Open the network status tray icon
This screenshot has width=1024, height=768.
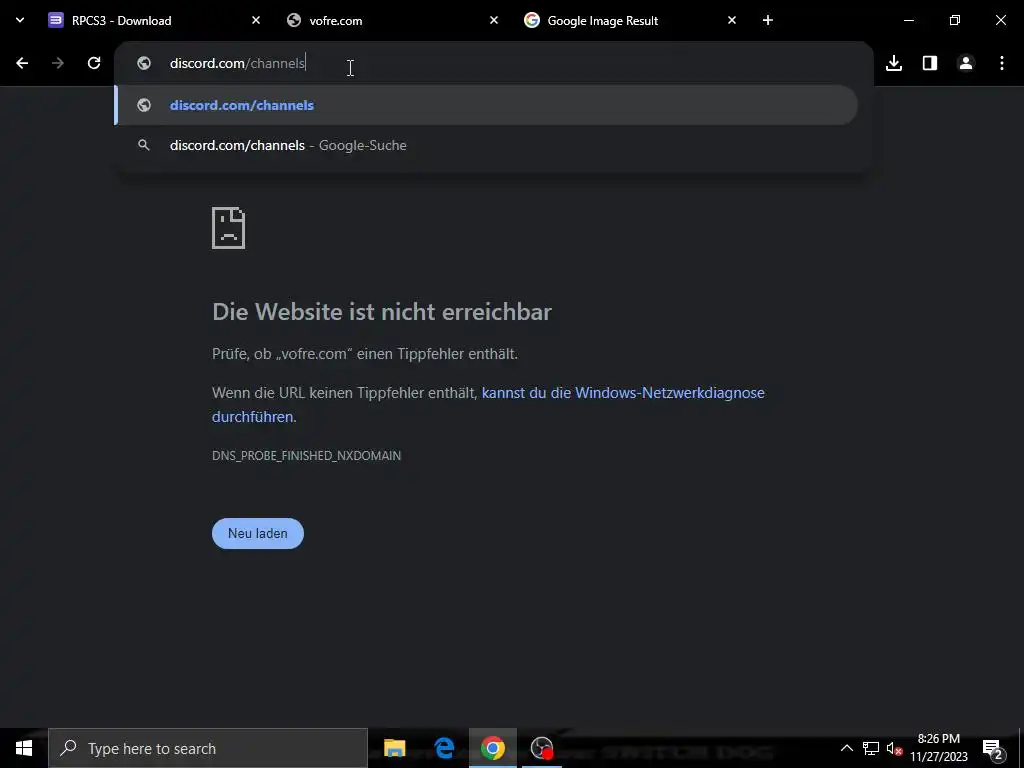click(x=871, y=748)
